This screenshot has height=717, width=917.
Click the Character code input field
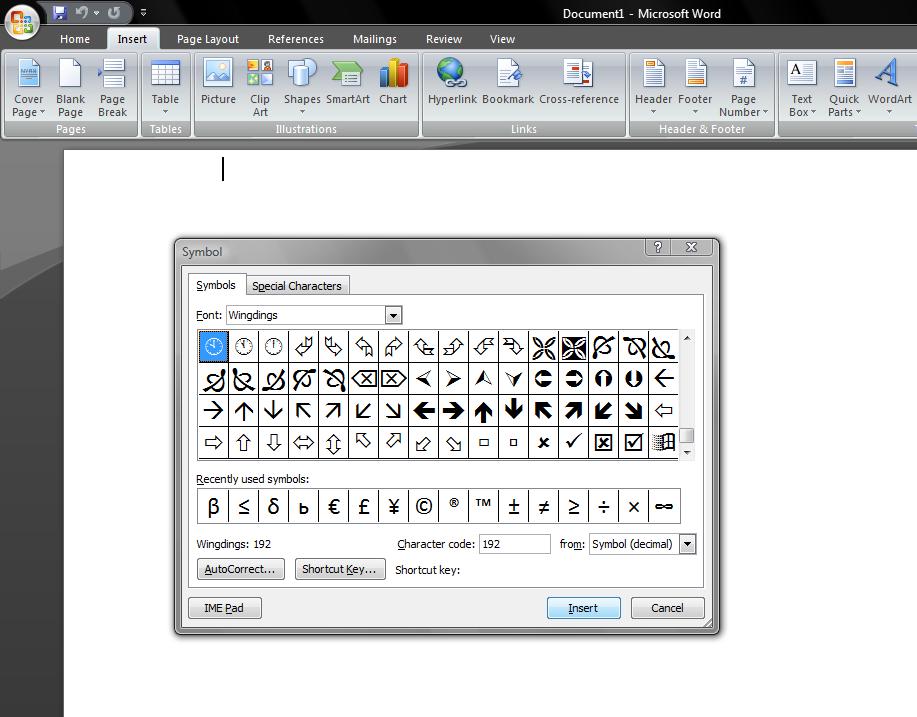coord(515,544)
